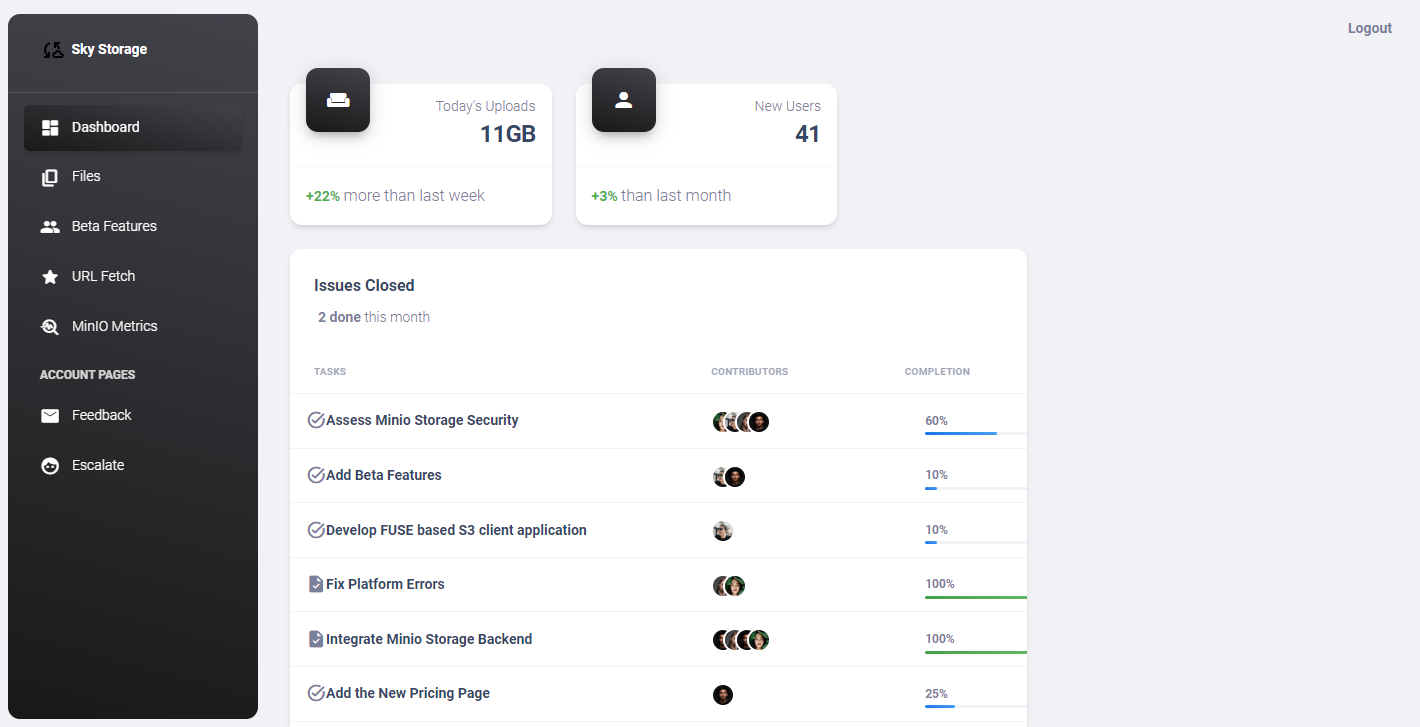Open Beta Features via its people icon

tap(50, 226)
